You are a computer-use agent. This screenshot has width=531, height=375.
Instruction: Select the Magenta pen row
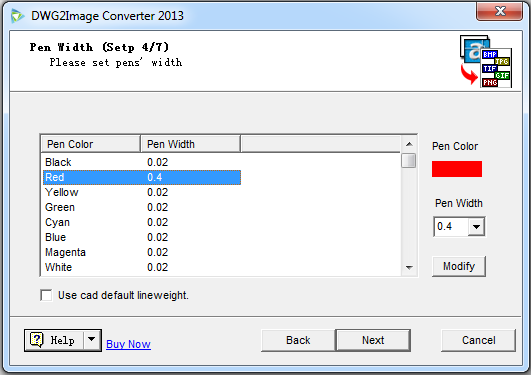(142, 252)
